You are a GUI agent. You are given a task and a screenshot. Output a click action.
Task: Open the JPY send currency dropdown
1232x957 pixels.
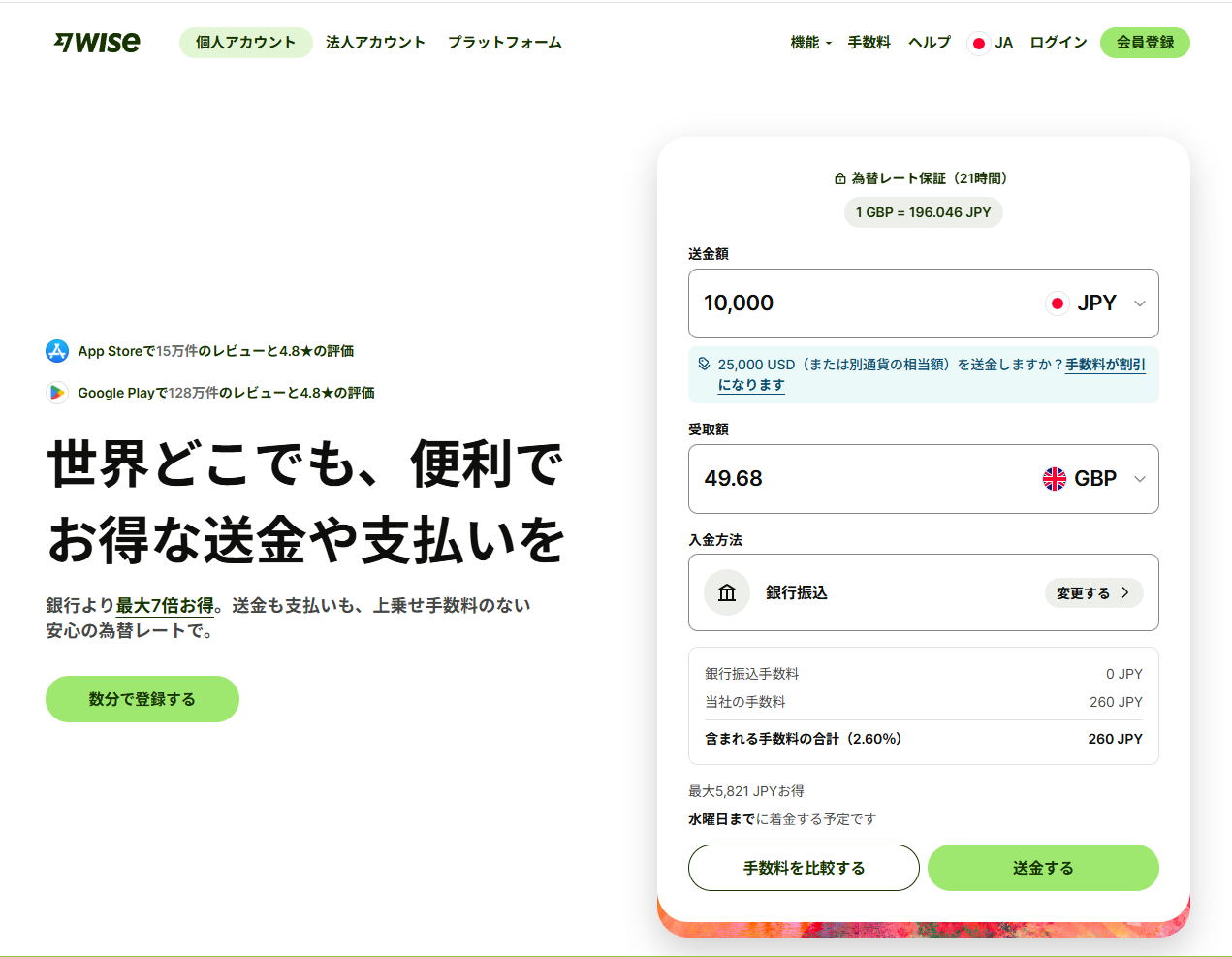1097,303
